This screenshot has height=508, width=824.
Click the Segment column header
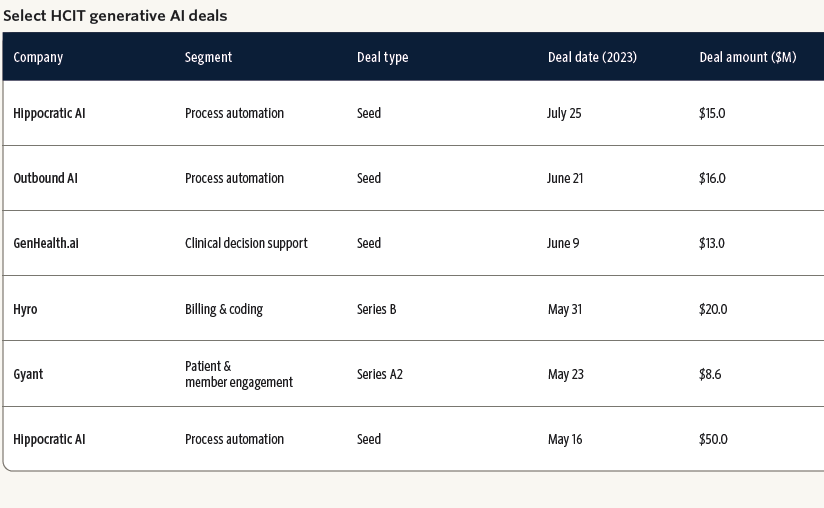point(208,57)
